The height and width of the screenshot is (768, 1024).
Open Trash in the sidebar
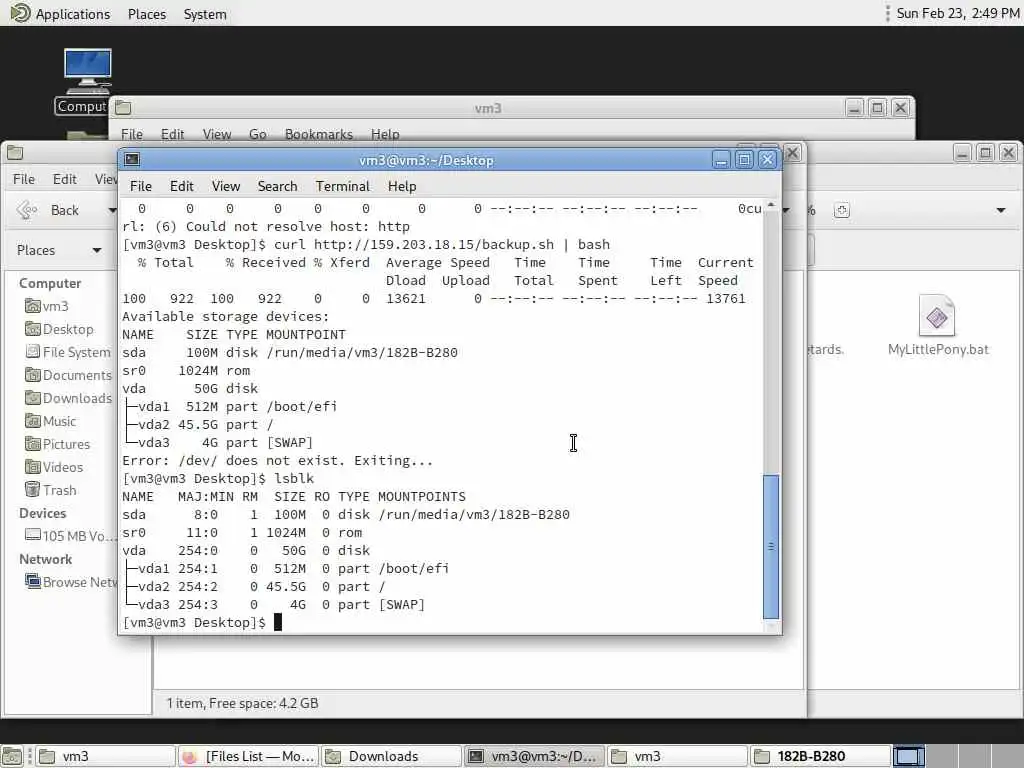[x=50, y=490]
